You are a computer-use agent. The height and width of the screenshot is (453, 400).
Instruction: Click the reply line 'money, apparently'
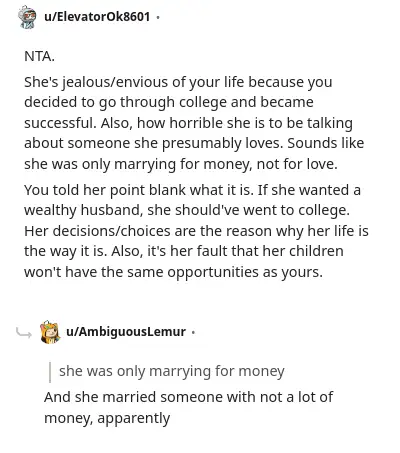[x=107, y=418]
